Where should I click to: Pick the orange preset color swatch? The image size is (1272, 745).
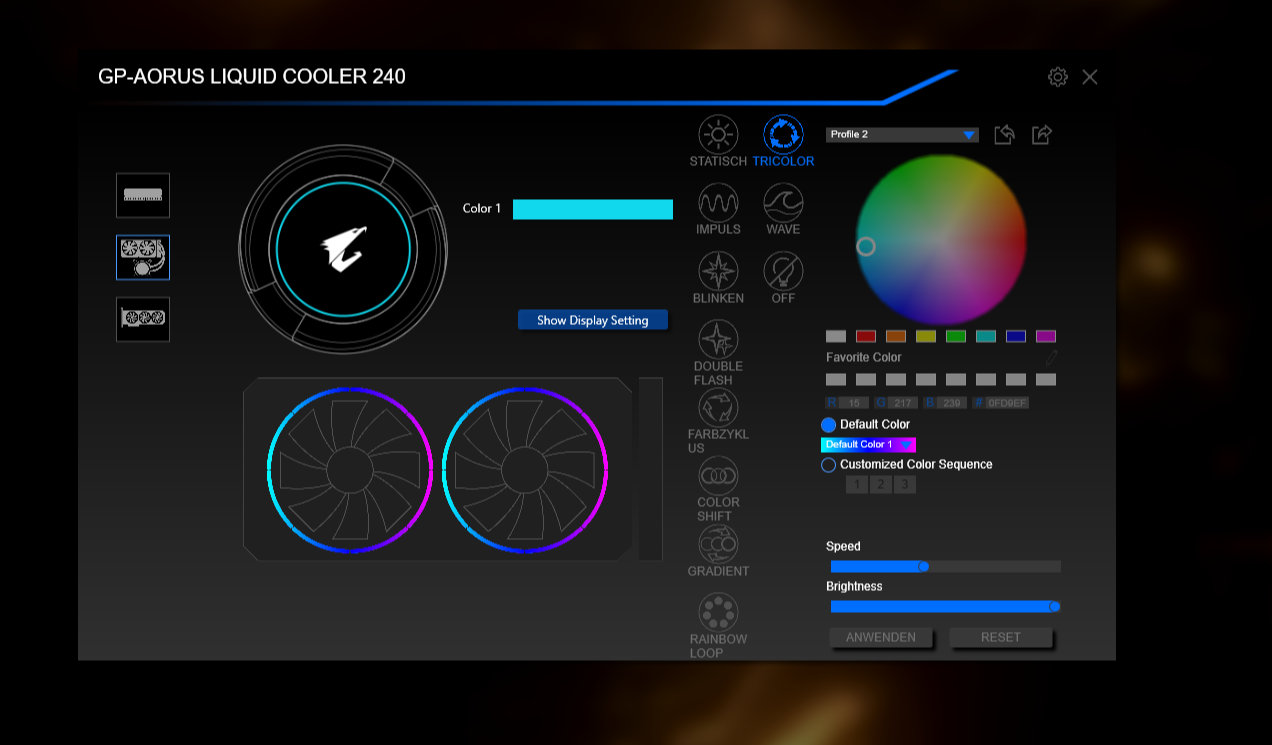[896, 336]
